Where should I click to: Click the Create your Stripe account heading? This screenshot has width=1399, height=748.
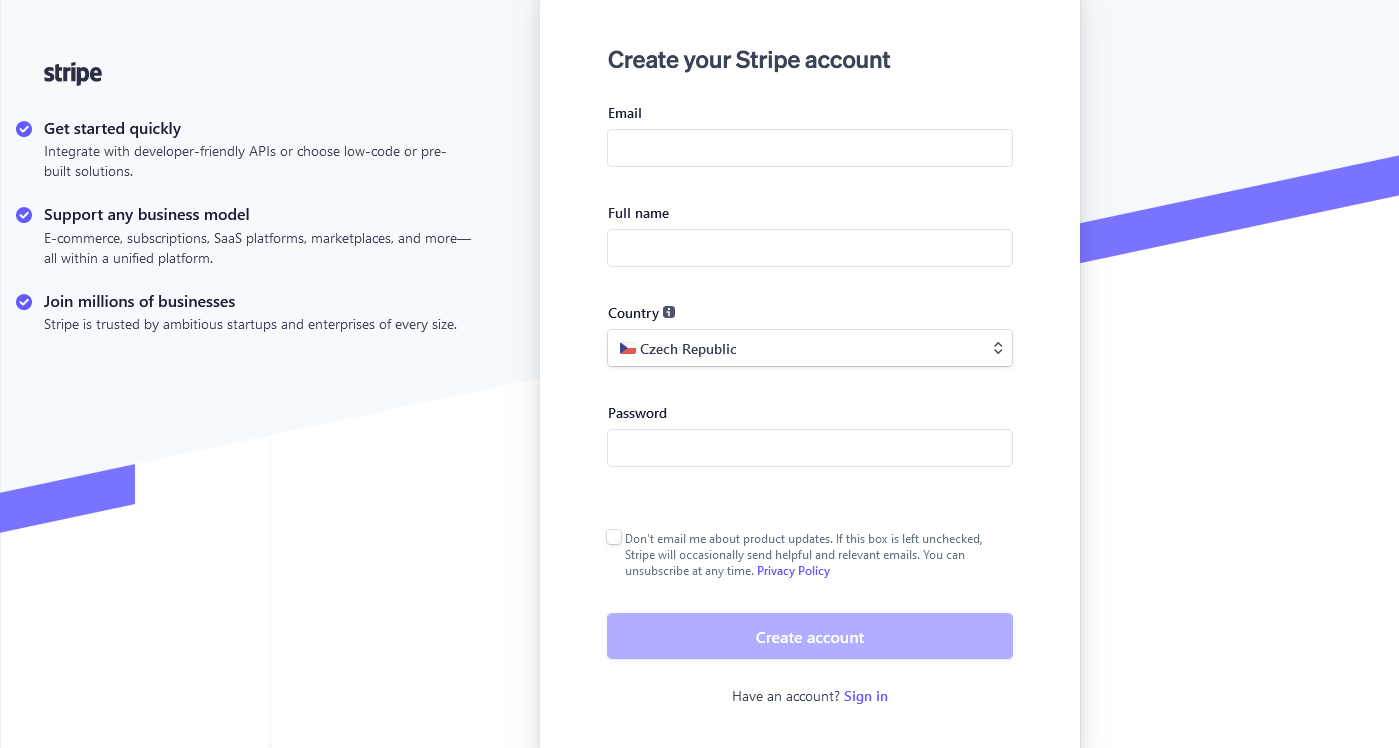749,60
